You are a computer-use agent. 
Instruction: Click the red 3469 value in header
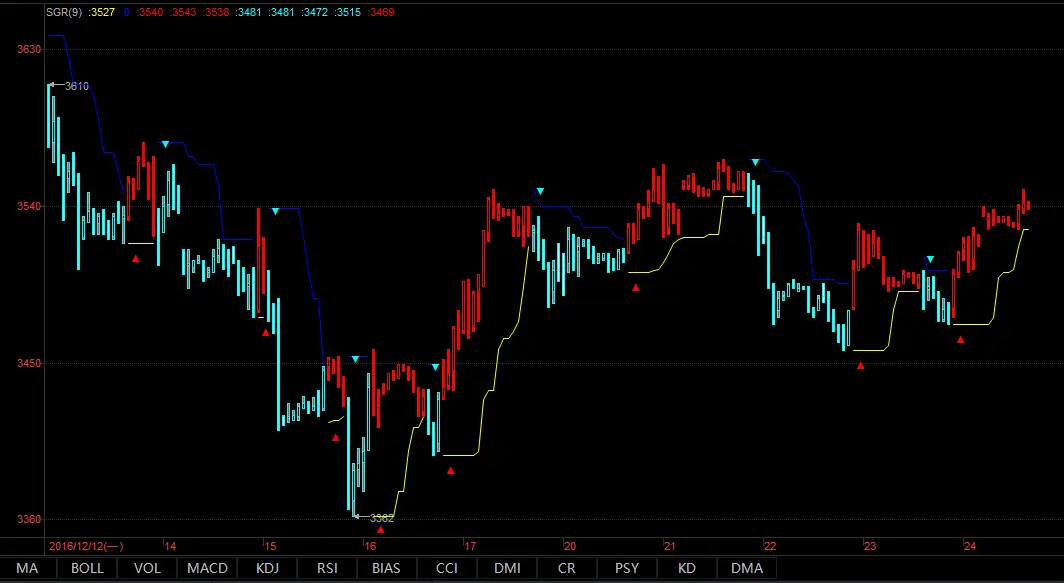click(381, 12)
